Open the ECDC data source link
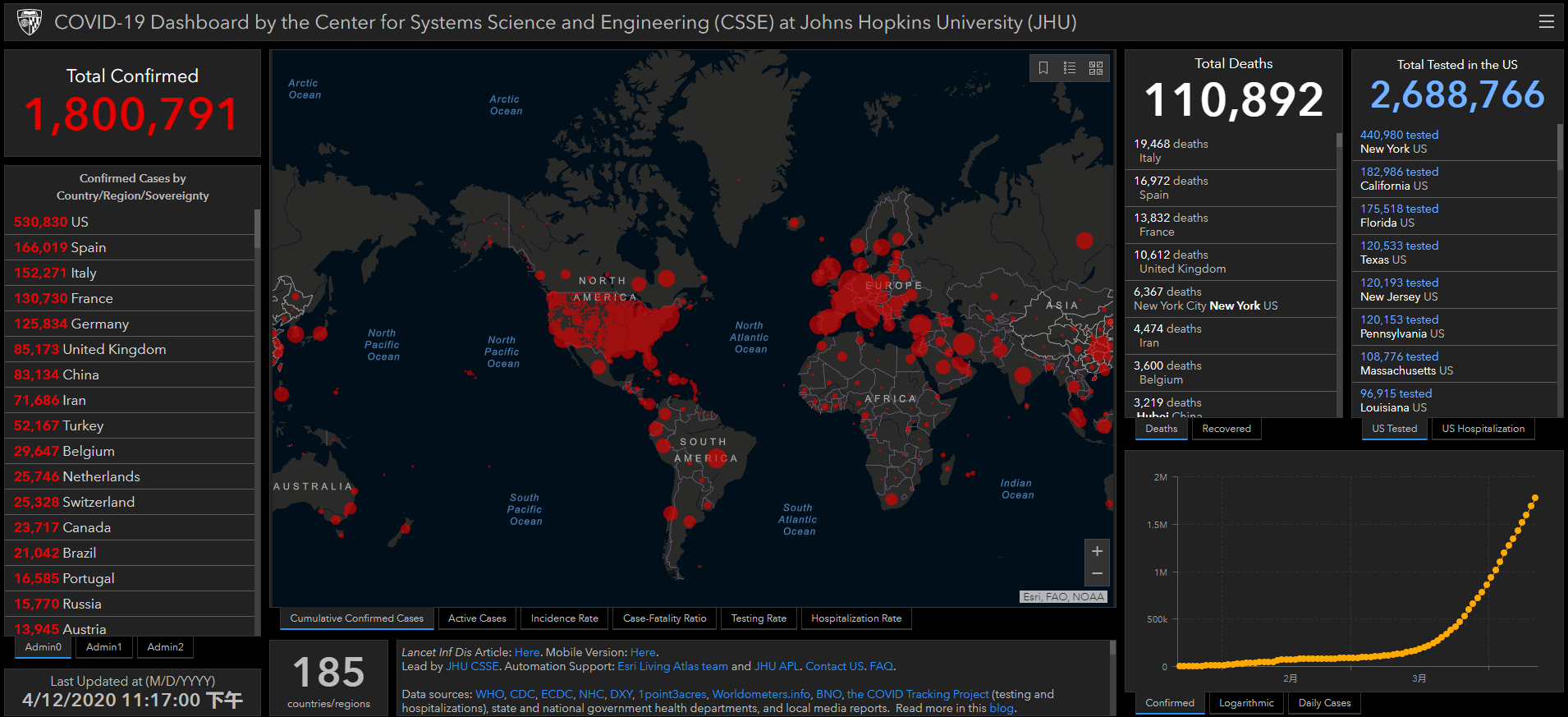 557,694
